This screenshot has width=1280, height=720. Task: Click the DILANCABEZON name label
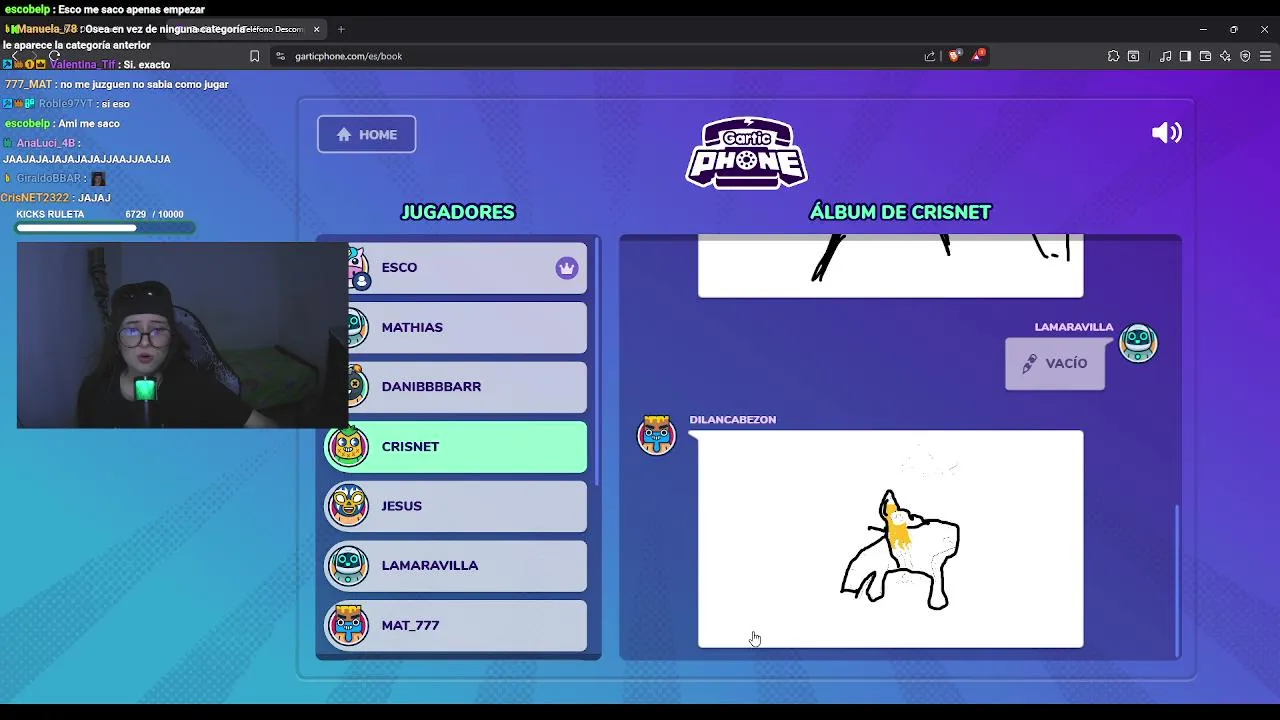[732, 420]
